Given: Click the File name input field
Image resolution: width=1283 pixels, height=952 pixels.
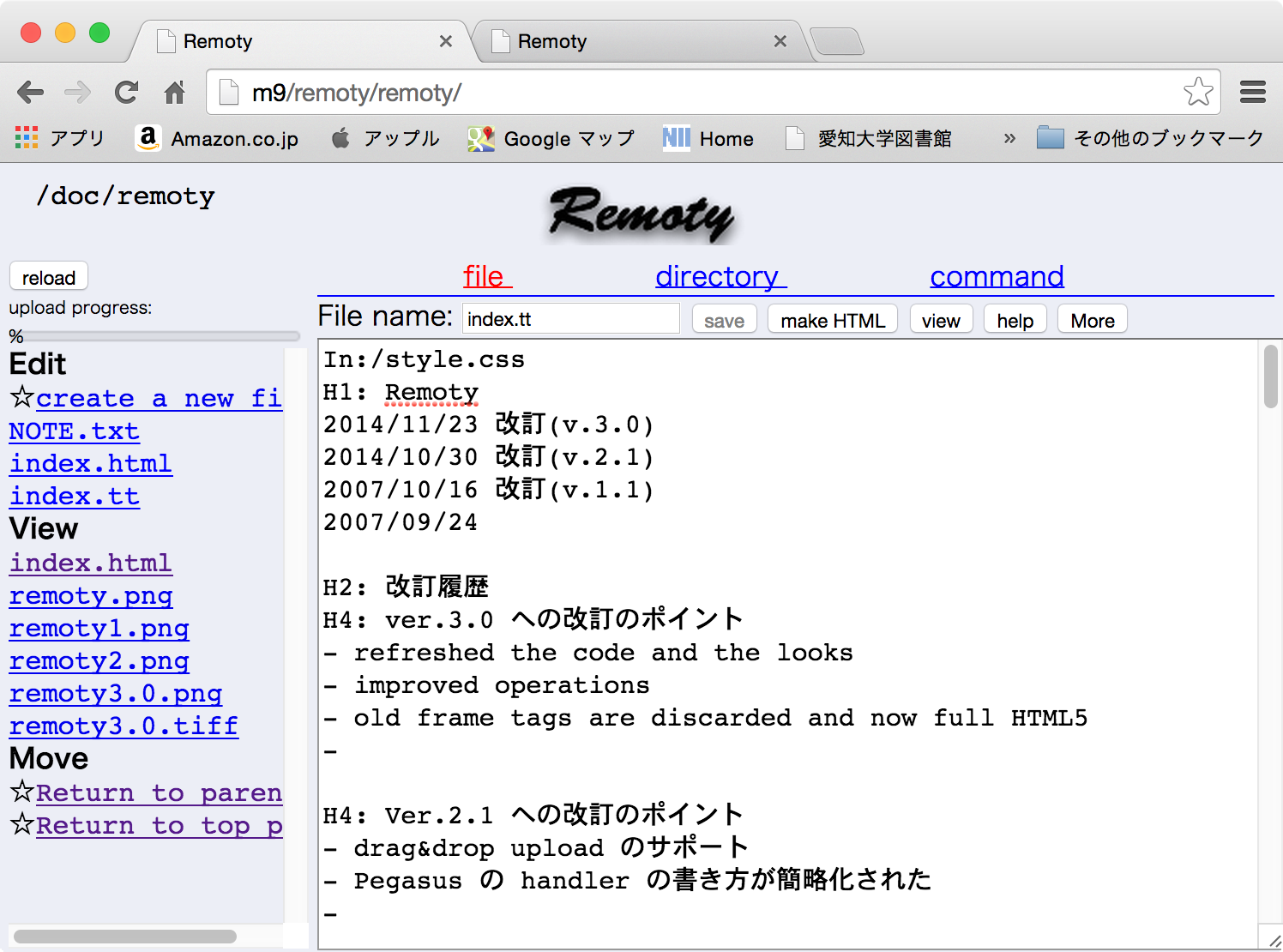Looking at the screenshot, I should (x=571, y=319).
